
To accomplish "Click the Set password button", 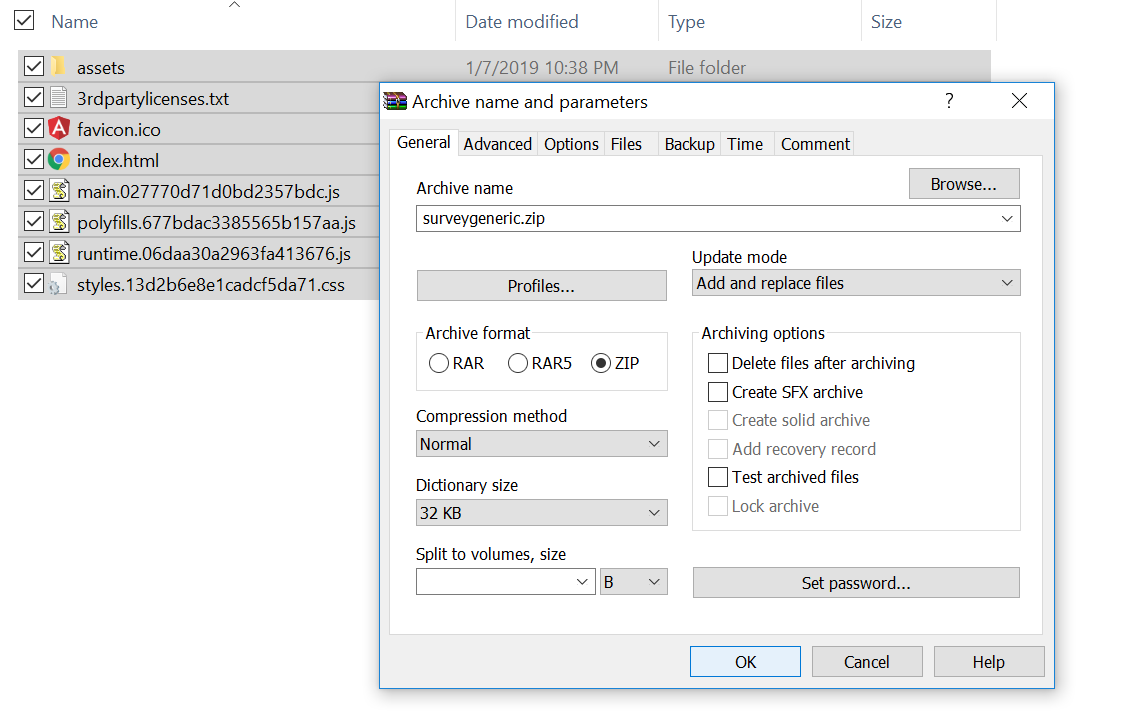I will pyautogui.click(x=855, y=583).
